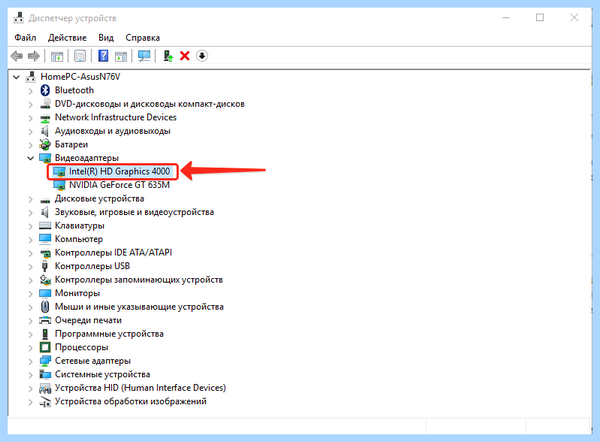Collapse the HomePC-AsusN76V root node
The width and height of the screenshot is (600, 442).
pyautogui.click(x=16, y=77)
